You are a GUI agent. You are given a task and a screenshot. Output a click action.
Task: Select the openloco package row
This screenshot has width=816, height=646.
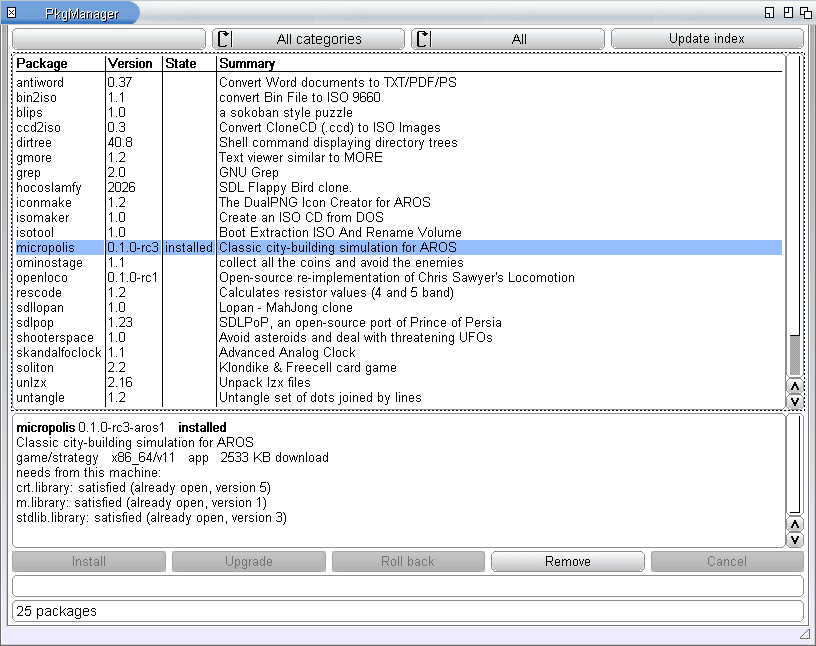(399, 277)
